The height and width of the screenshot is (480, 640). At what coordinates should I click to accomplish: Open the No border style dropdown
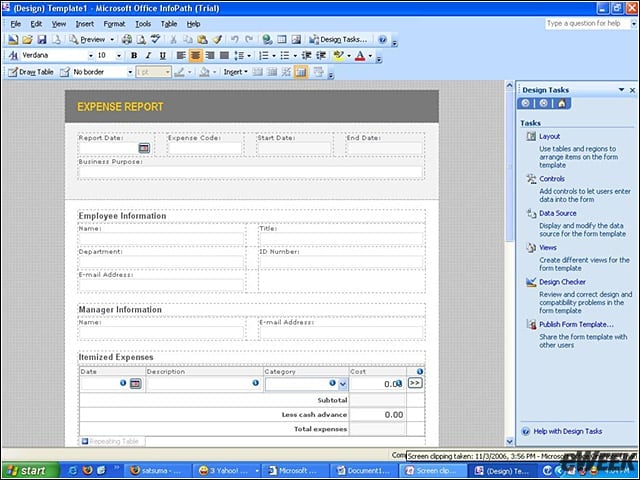(130, 72)
